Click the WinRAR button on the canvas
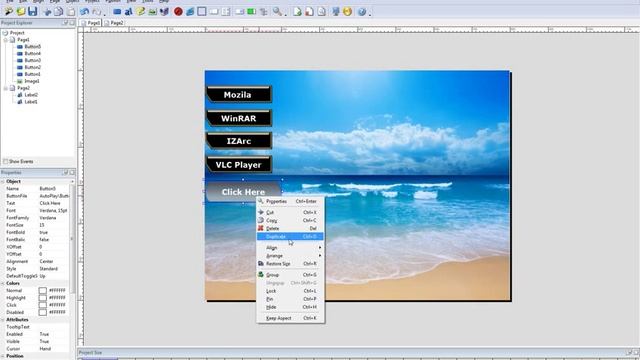Viewport: 640px width, 360px height. [x=238, y=118]
